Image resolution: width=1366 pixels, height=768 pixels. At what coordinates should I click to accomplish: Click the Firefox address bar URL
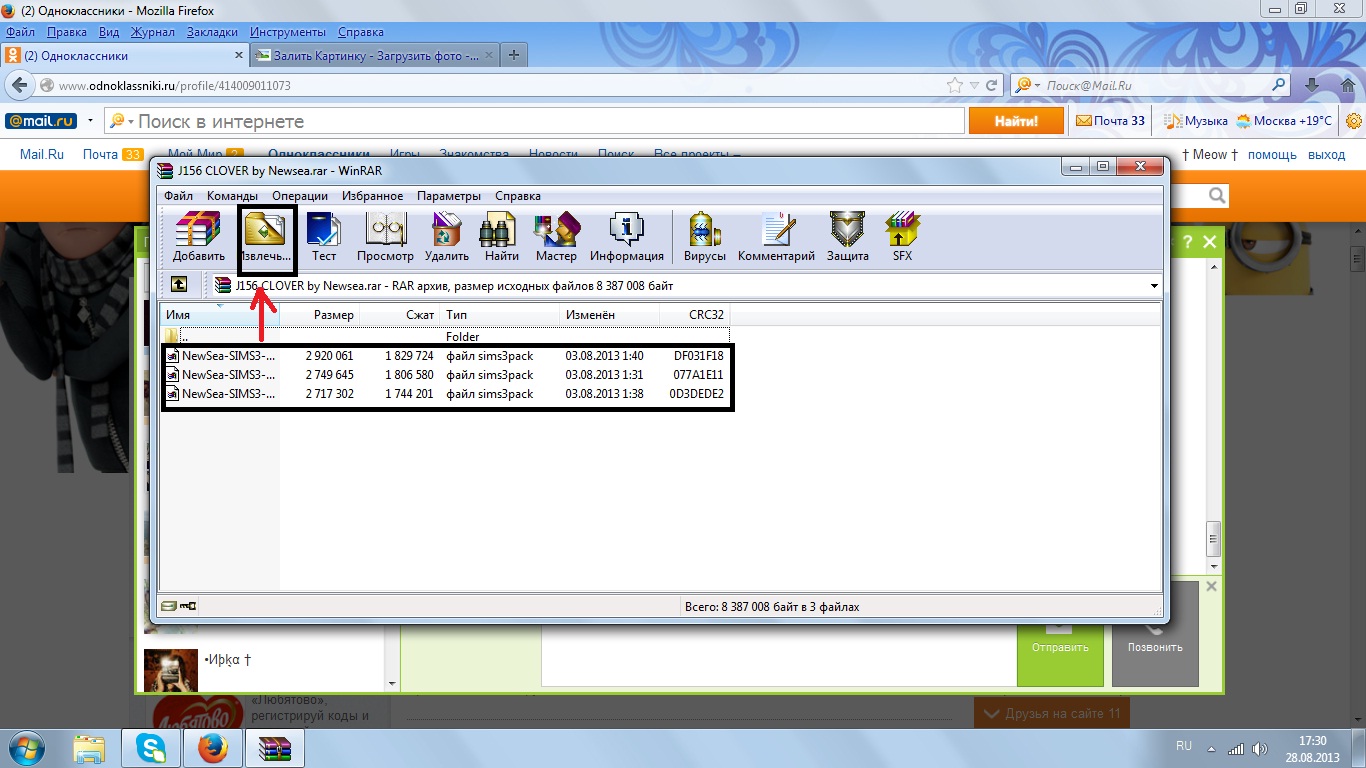point(175,86)
